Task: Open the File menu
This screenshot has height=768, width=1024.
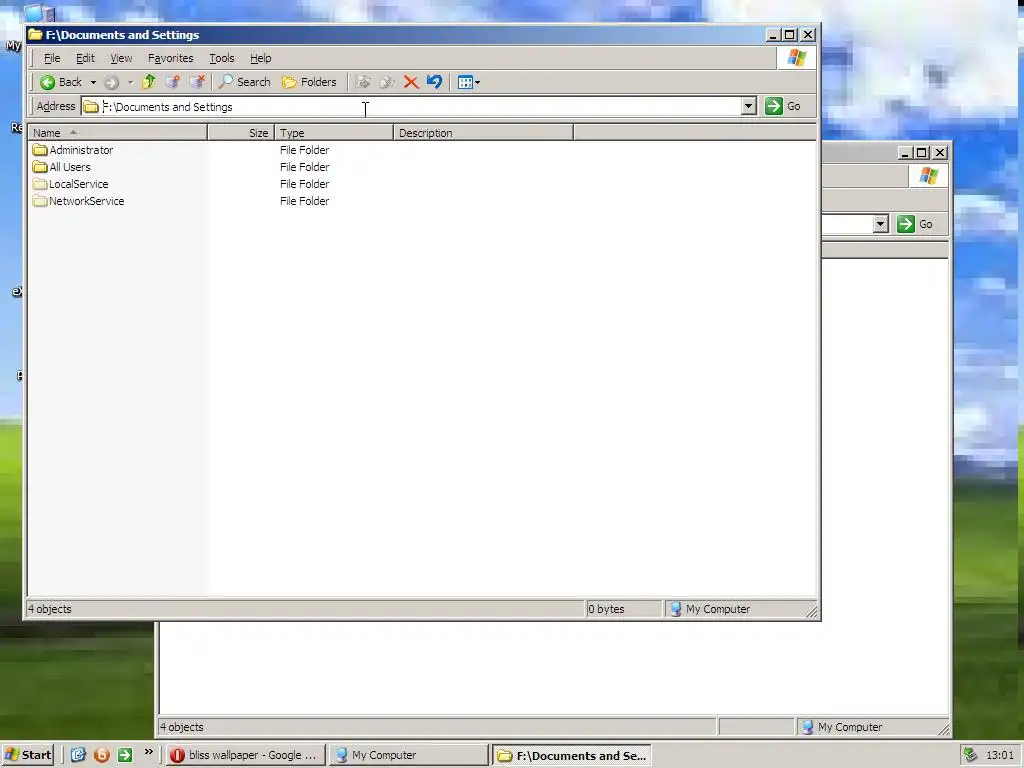Action: [52, 58]
